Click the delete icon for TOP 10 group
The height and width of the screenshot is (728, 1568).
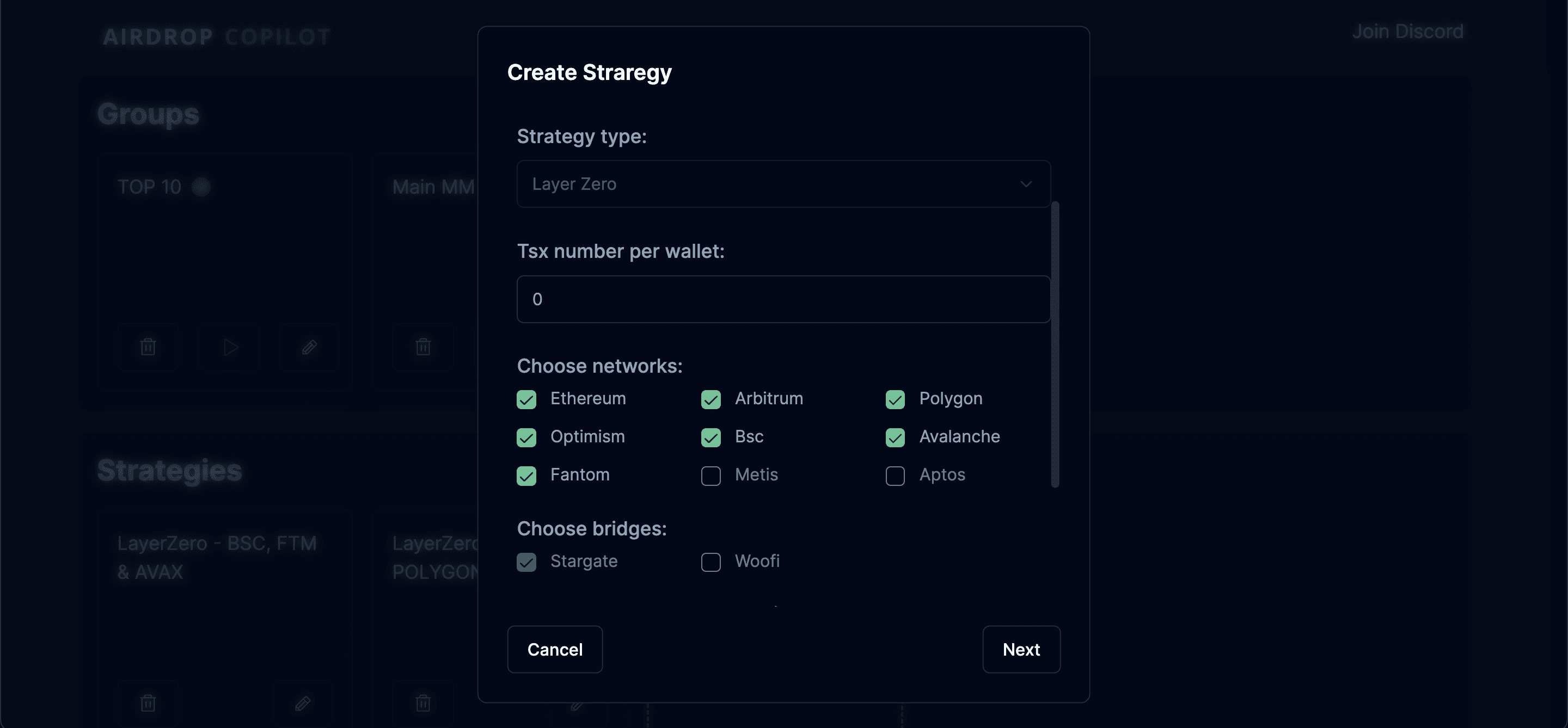148,346
